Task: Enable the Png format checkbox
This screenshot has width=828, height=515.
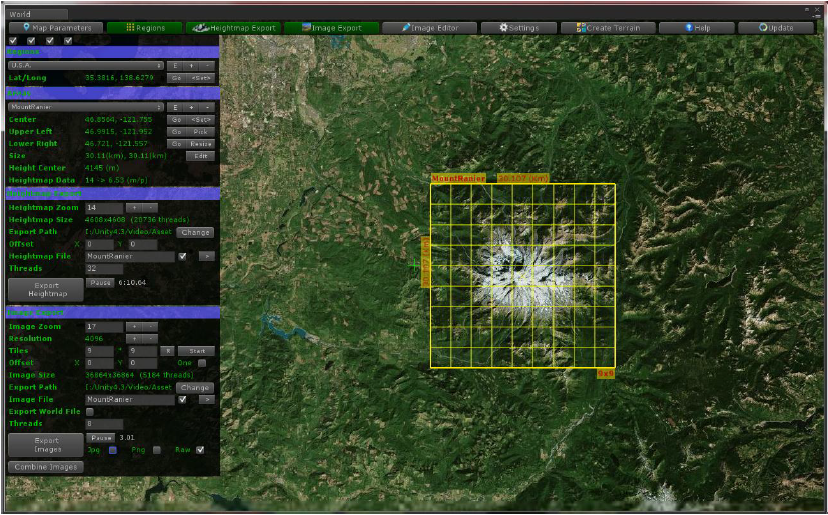Action: point(157,450)
